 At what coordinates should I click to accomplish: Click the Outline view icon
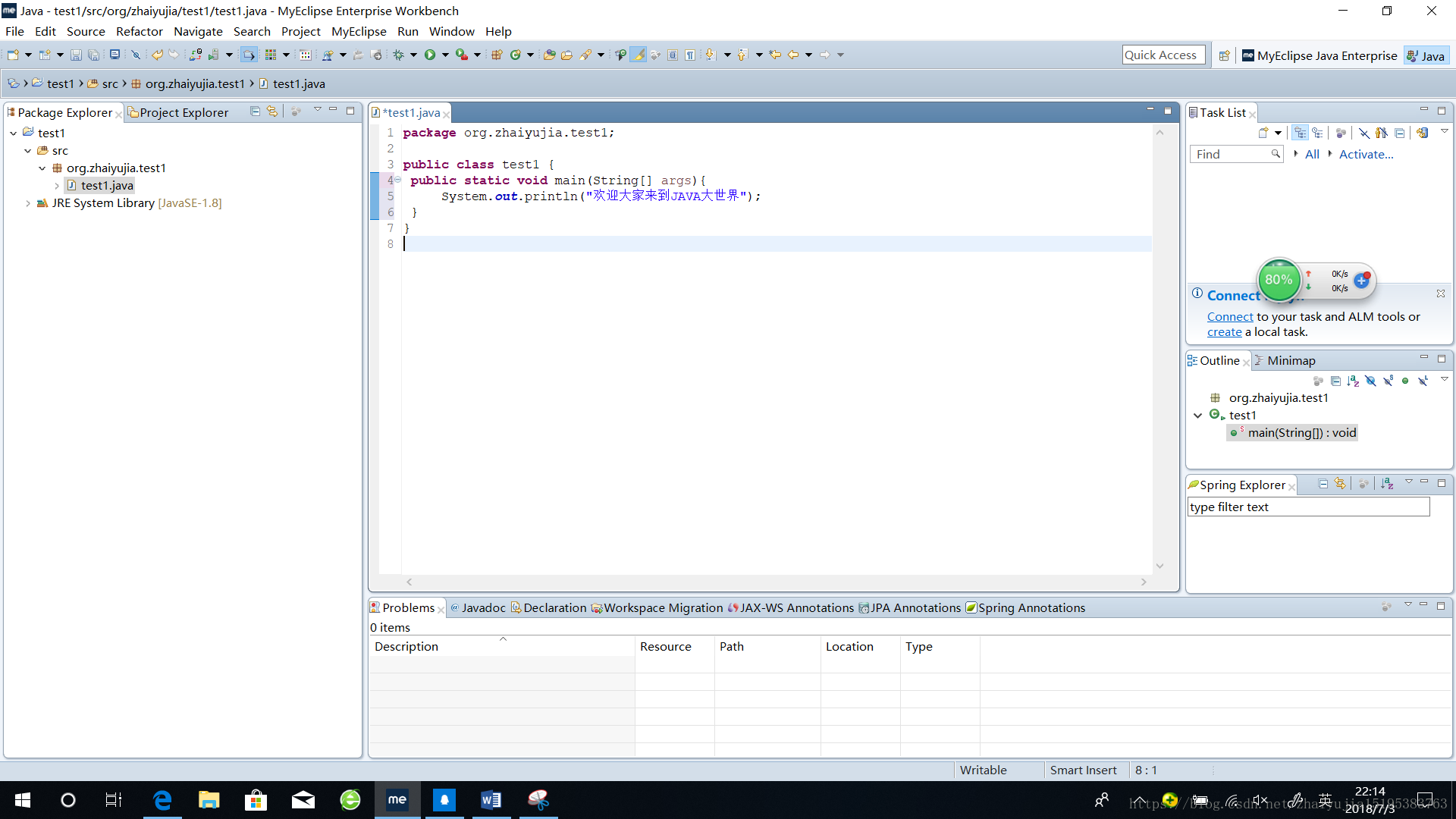1198,360
